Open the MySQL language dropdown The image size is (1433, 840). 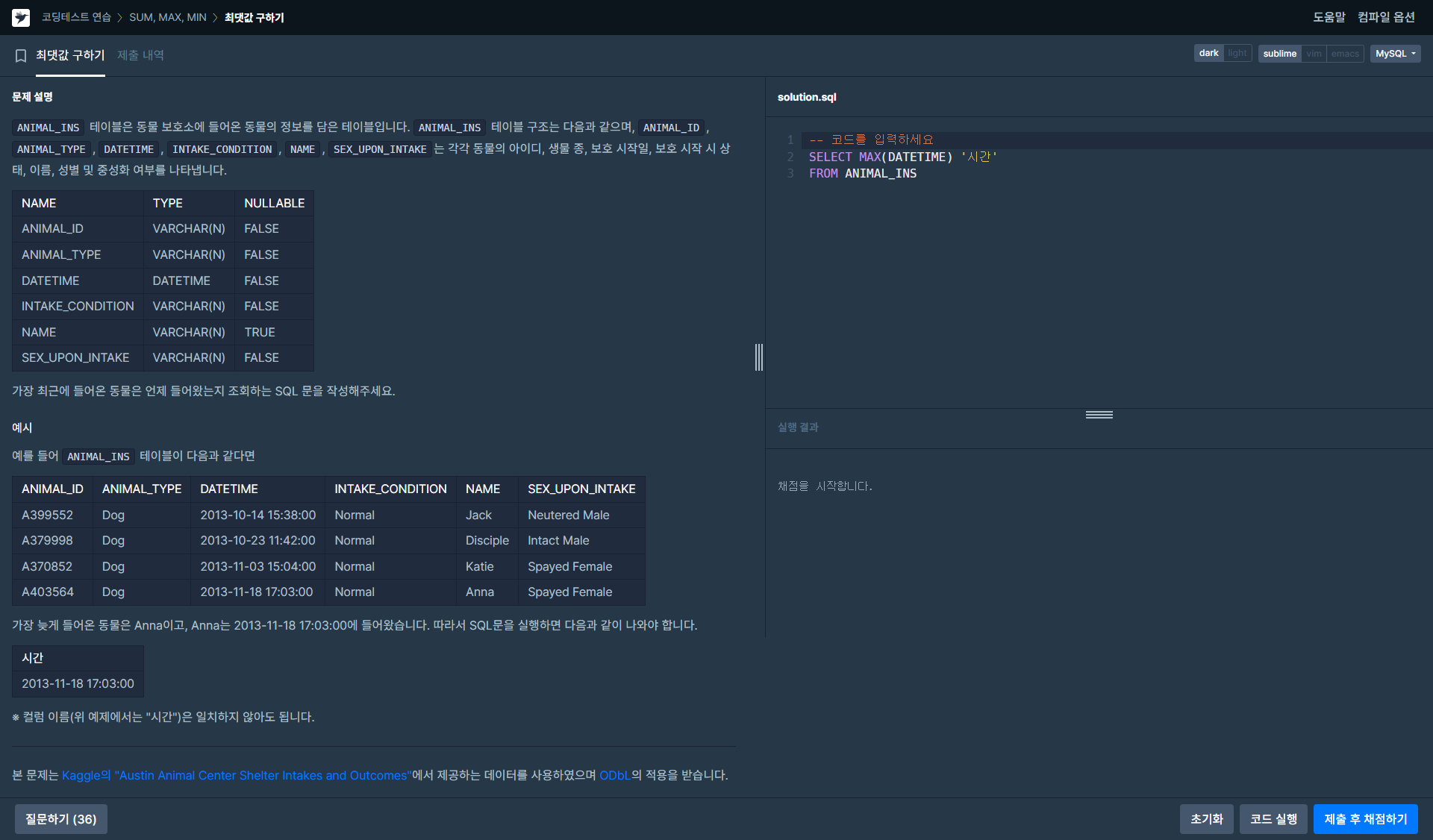1395,54
